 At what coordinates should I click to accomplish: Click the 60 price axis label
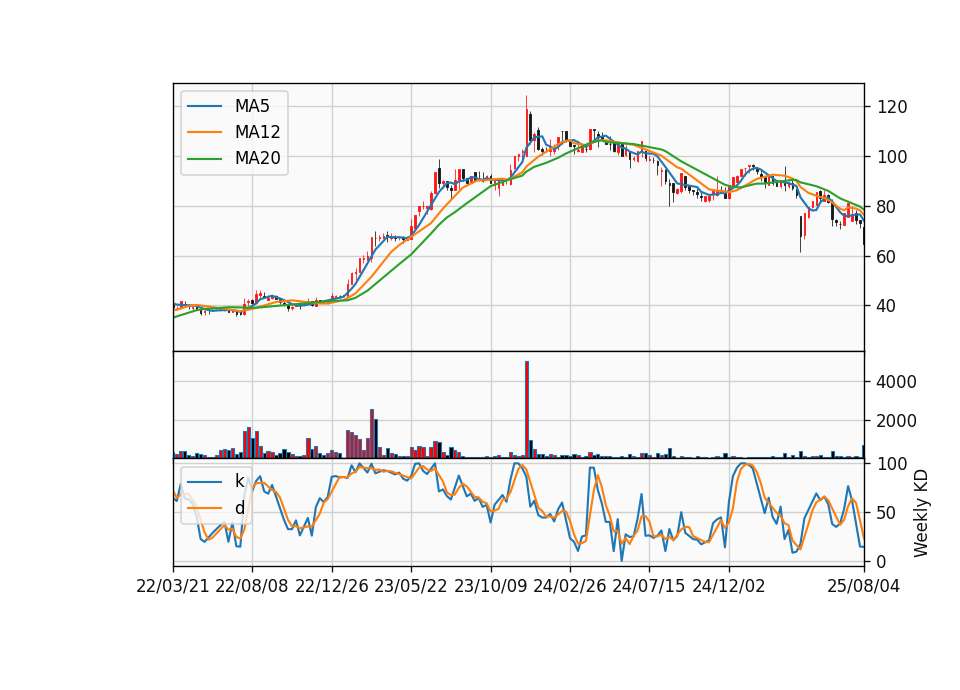click(x=887, y=257)
